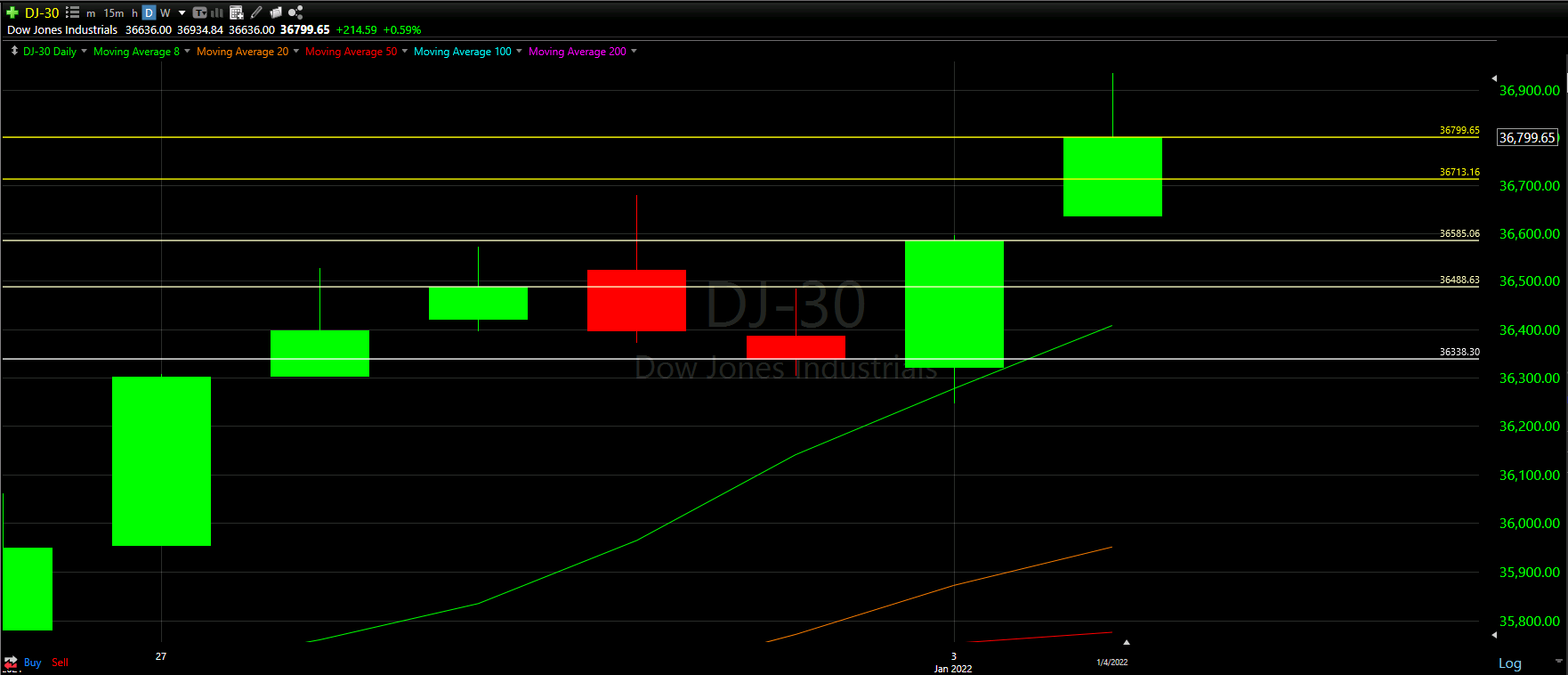Click the 36,000.00 price scale label
Viewport: 1568px width, 675px height.
1530,524
